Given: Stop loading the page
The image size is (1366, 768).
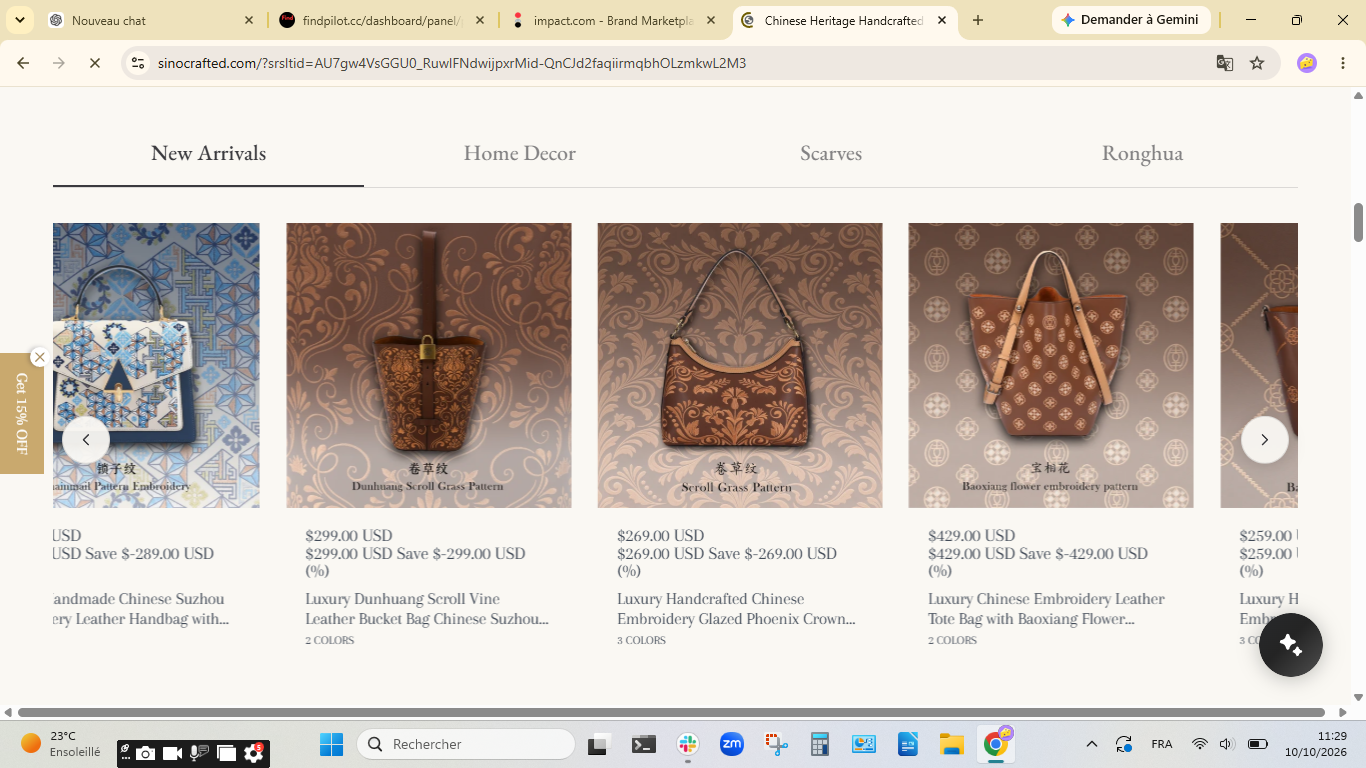Looking at the screenshot, I should click(94, 63).
